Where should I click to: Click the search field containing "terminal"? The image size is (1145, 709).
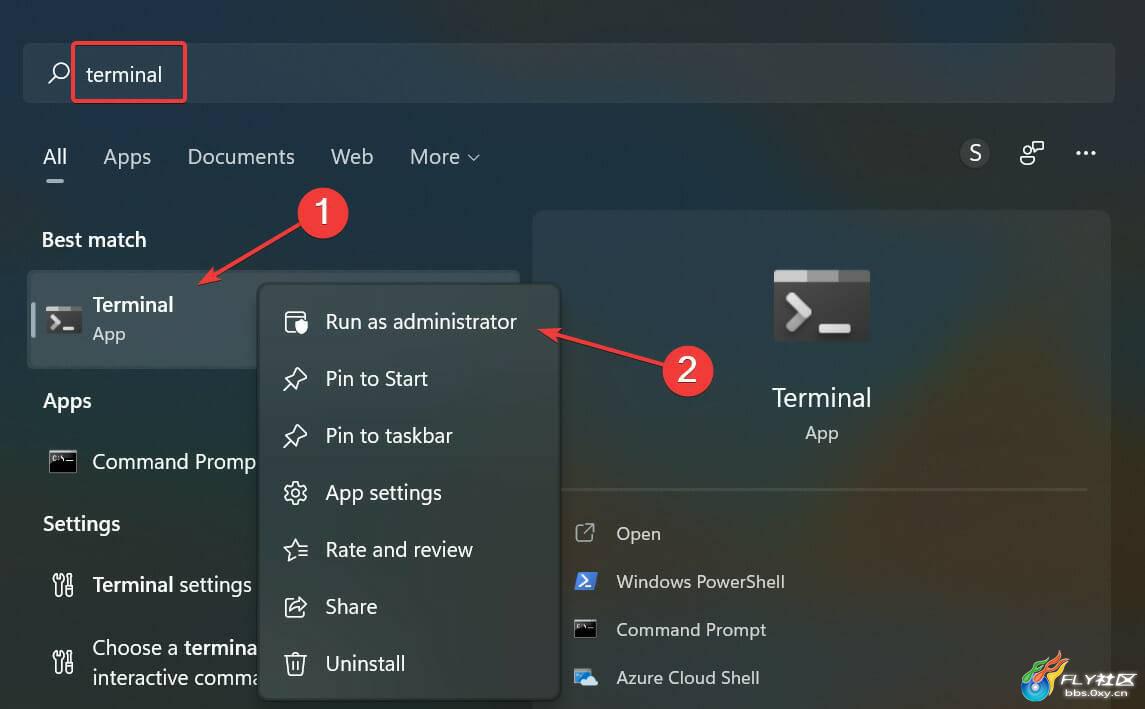(568, 73)
